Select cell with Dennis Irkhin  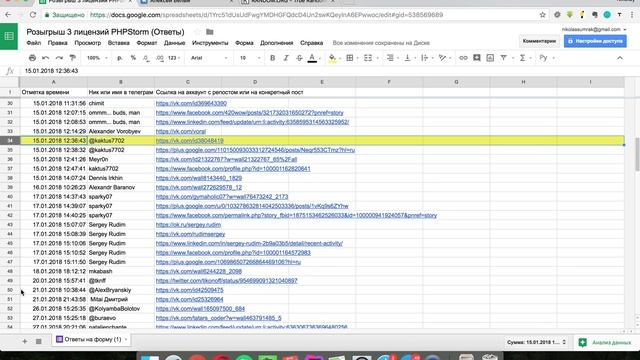point(121,178)
